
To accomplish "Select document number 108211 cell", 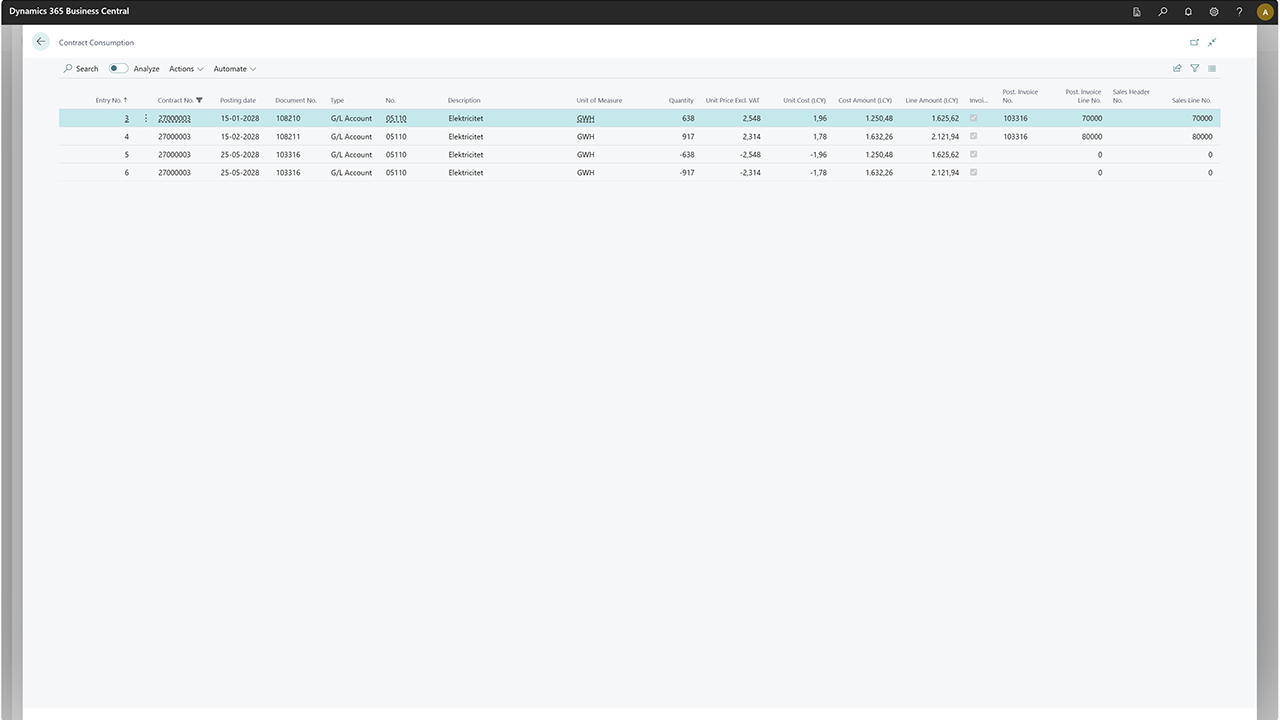I will coord(288,136).
